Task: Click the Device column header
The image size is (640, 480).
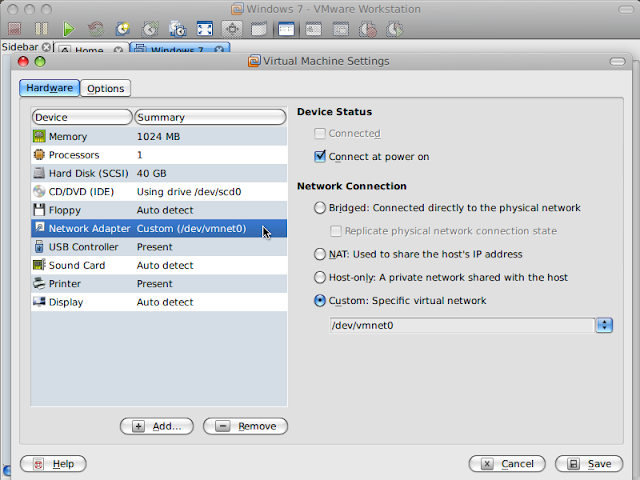Action: click(x=82, y=117)
